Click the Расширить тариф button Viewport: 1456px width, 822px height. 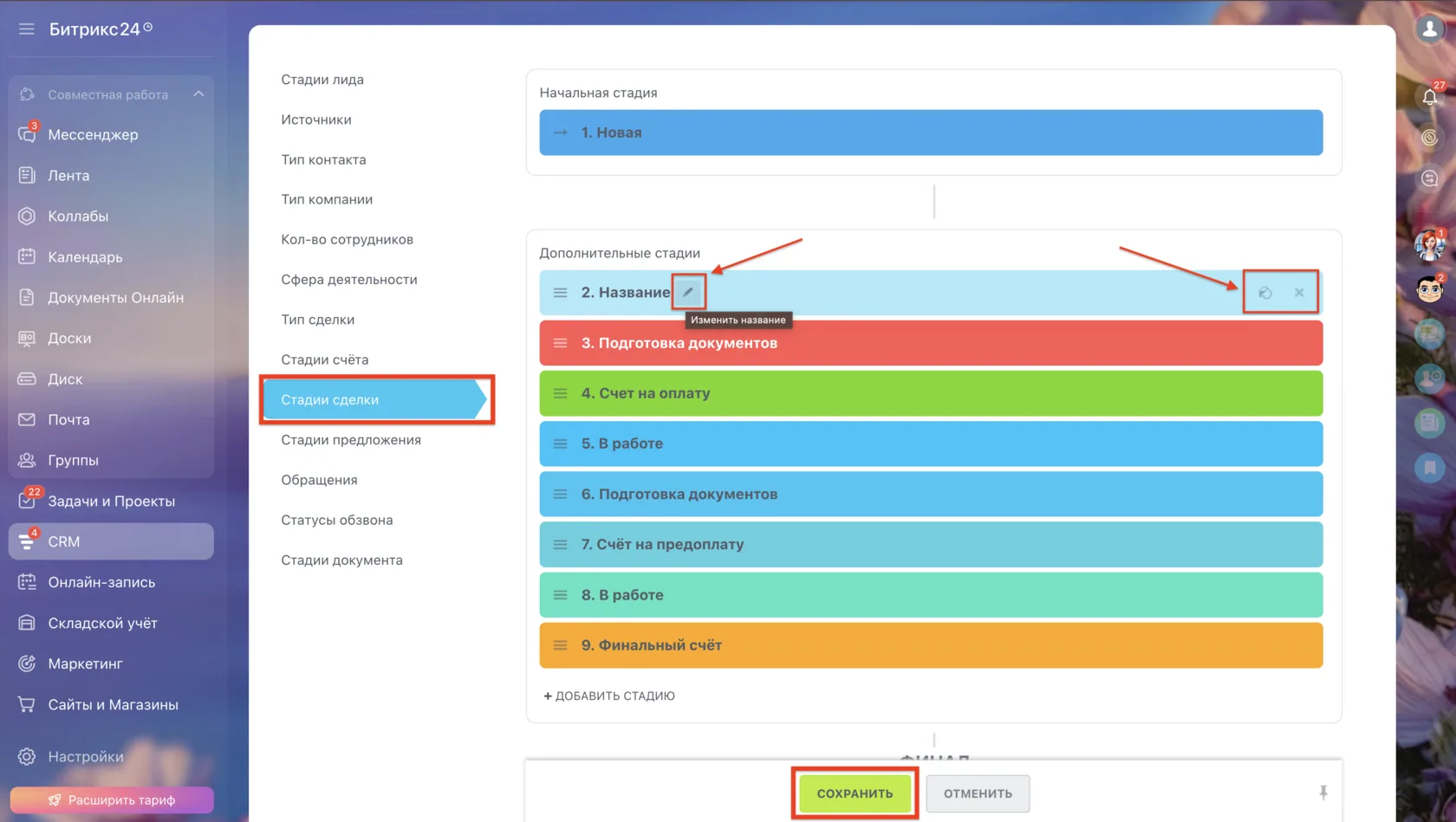click(x=112, y=799)
